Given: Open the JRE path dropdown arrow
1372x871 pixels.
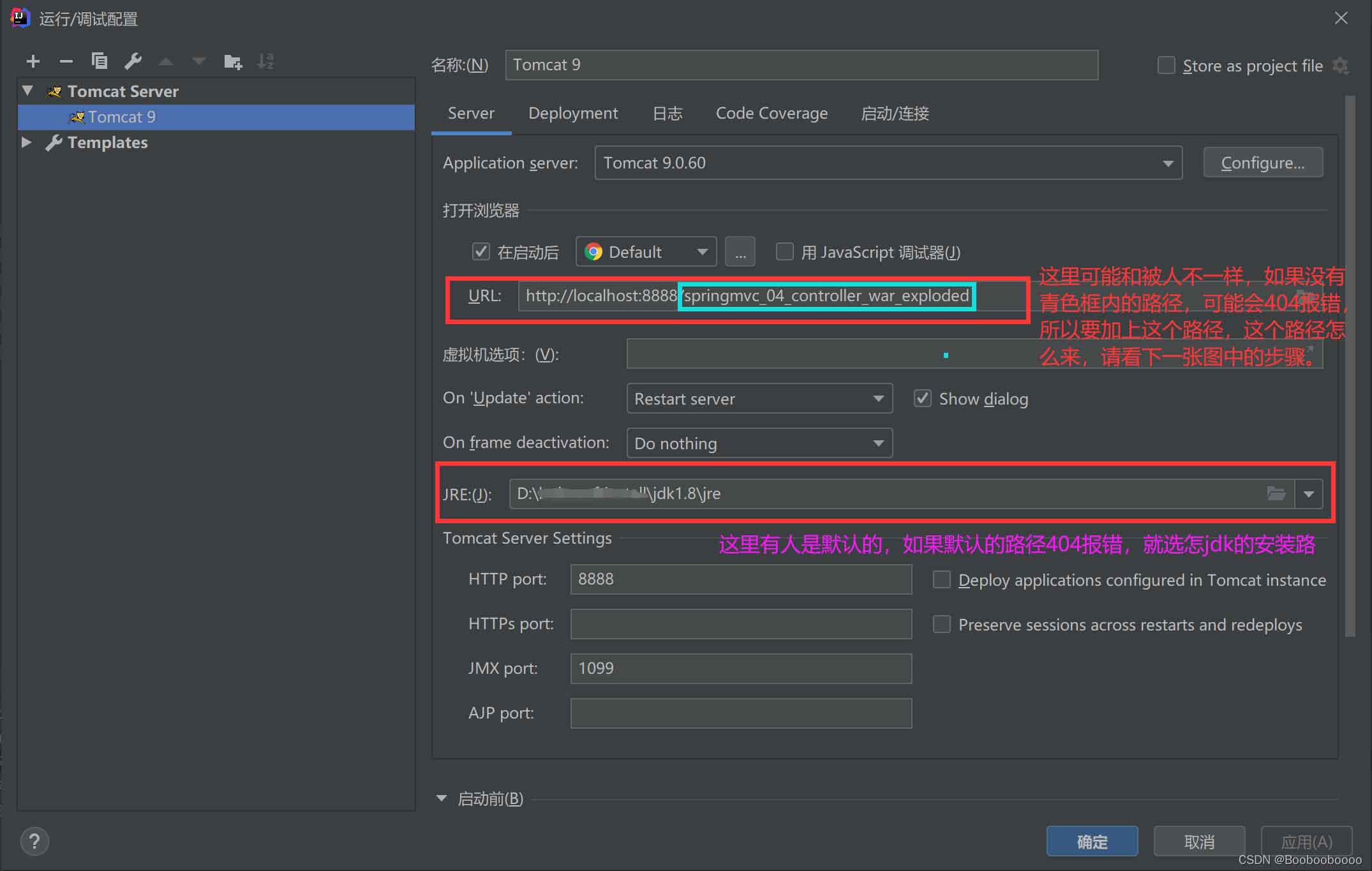Looking at the screenshot, I should 1309,494.
